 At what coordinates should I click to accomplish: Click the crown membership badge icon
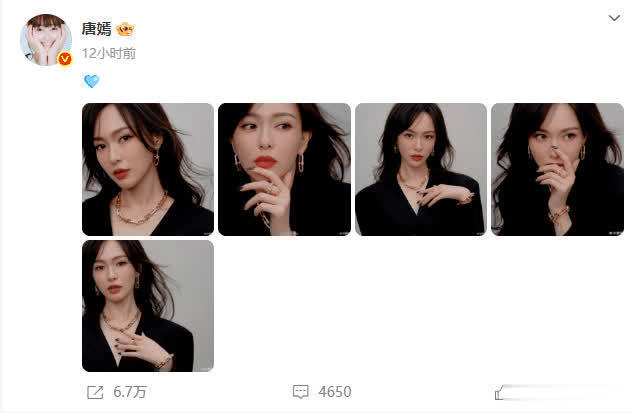tap(125, 29)
